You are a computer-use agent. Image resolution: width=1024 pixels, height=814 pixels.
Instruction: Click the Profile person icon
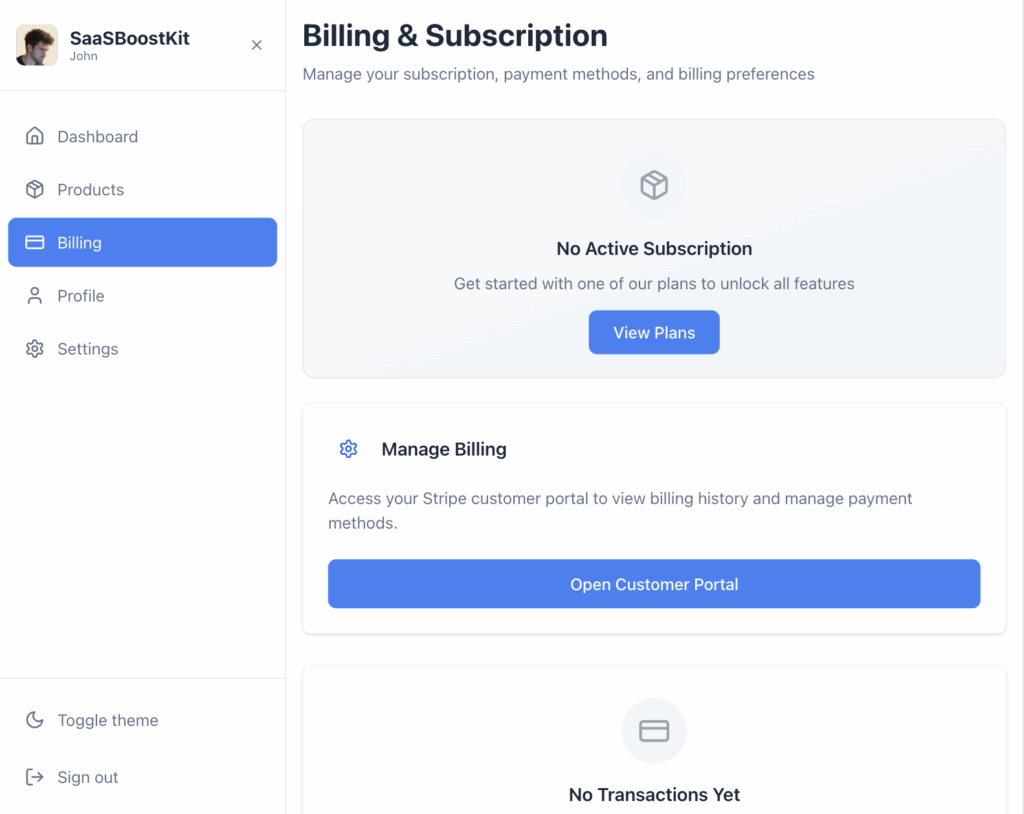coord(35,296)
